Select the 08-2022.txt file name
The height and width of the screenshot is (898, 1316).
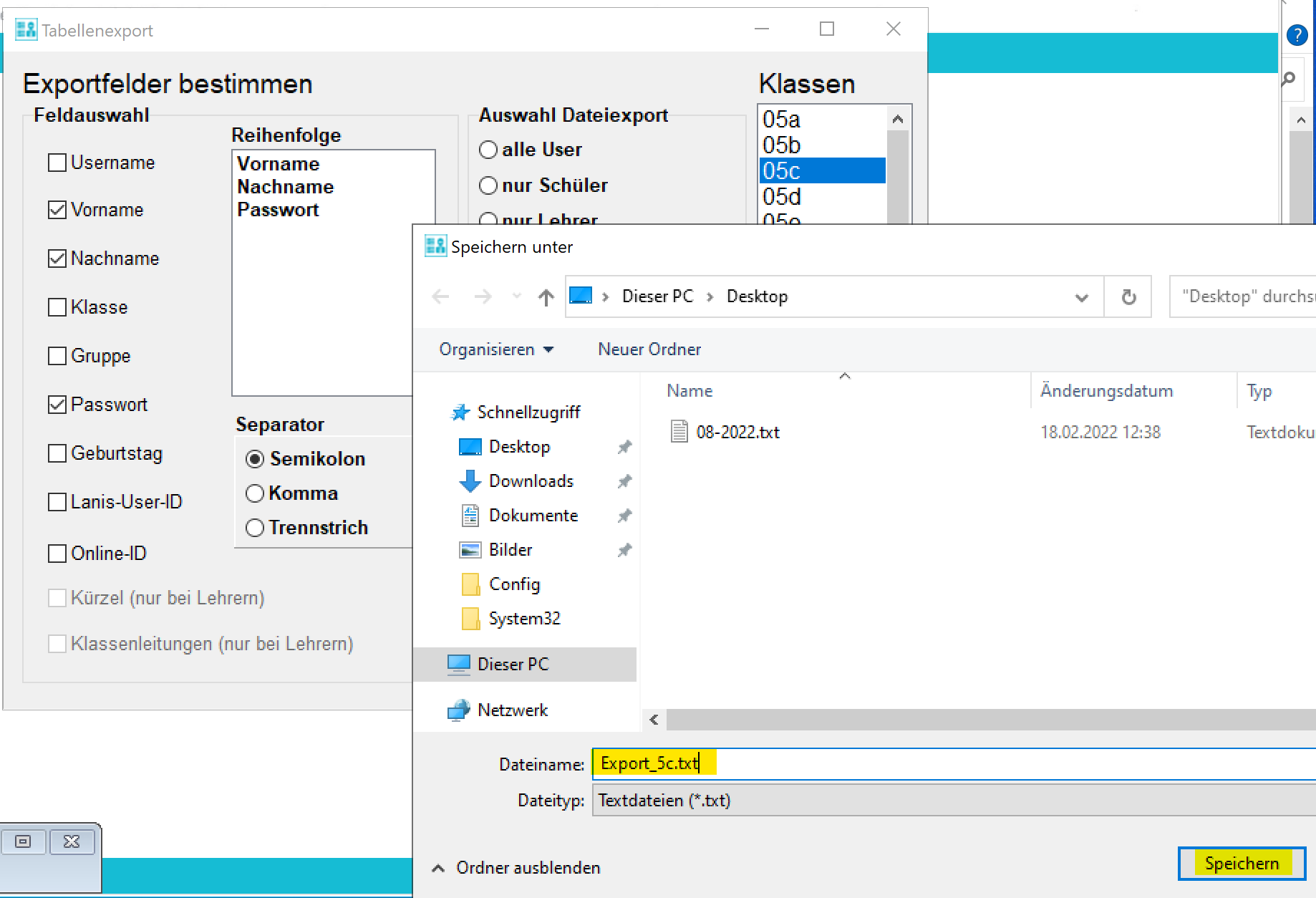737,433
